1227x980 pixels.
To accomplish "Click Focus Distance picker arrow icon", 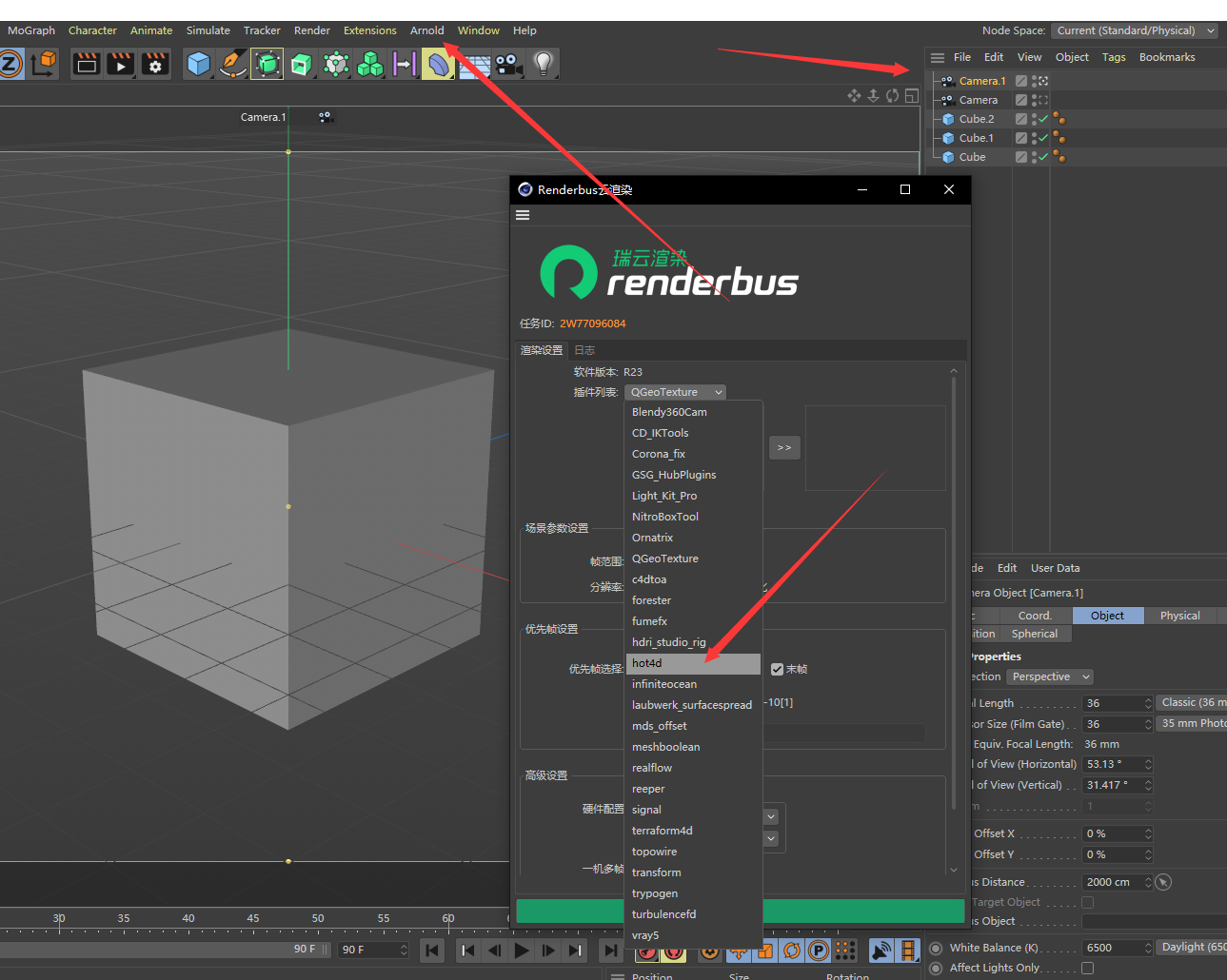I will [x=1163, y=882].
